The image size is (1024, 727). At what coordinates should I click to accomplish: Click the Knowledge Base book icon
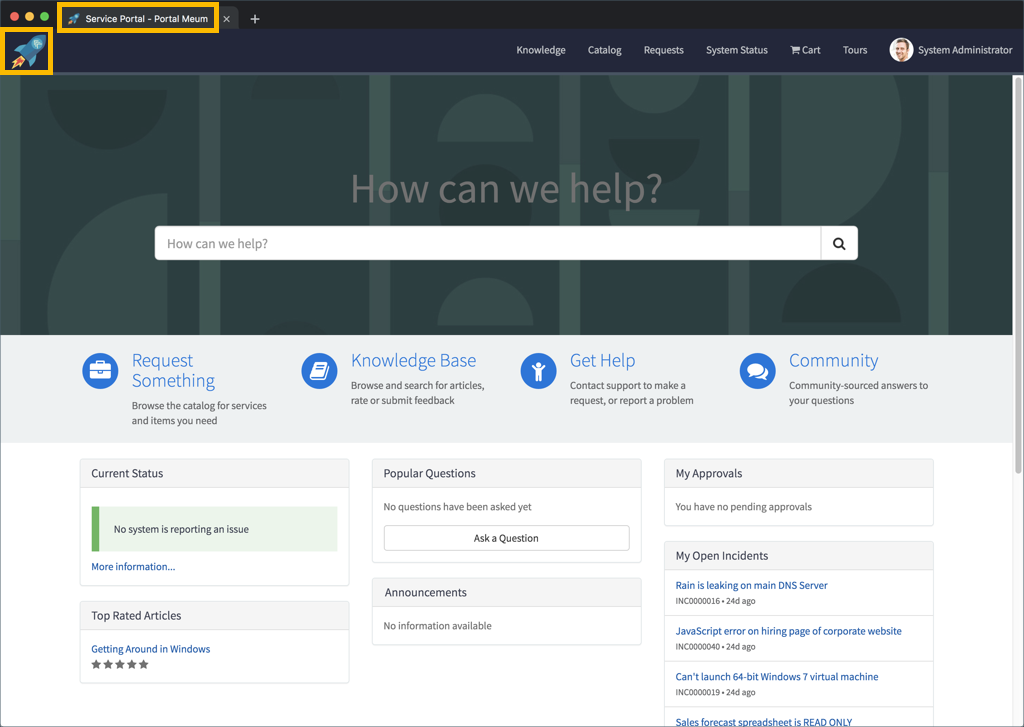pyautogui.click(x=319, y=370)
